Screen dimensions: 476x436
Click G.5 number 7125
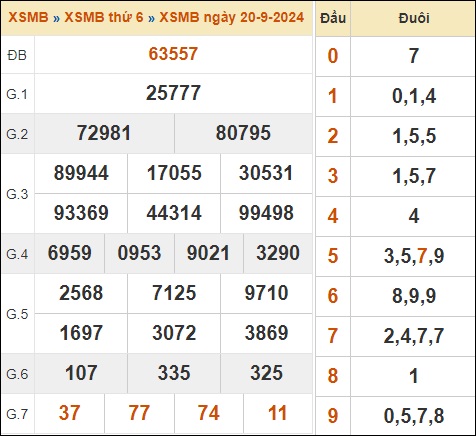point(174,293)
